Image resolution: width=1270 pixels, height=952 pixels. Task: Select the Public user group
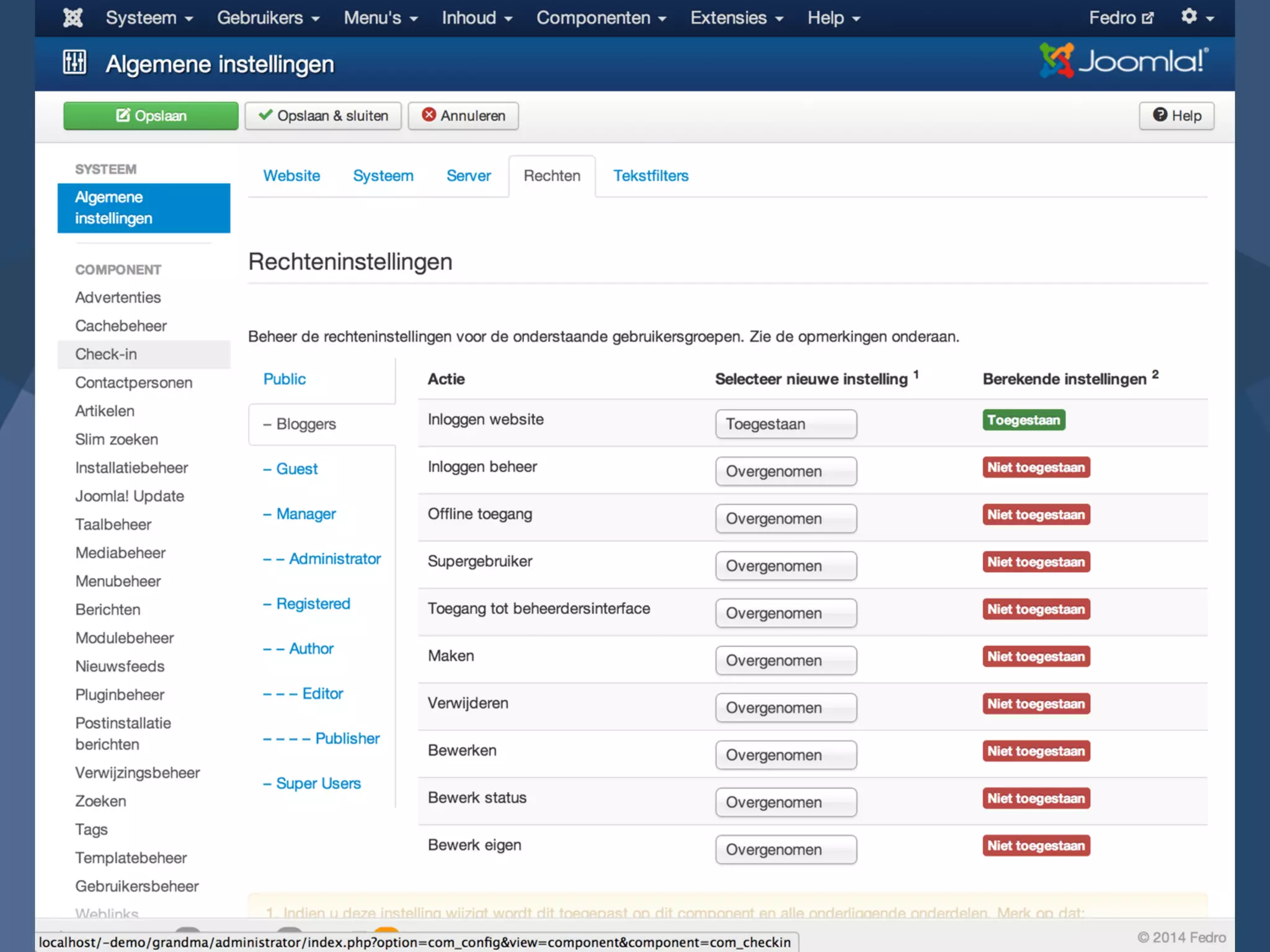coord(284,379)
